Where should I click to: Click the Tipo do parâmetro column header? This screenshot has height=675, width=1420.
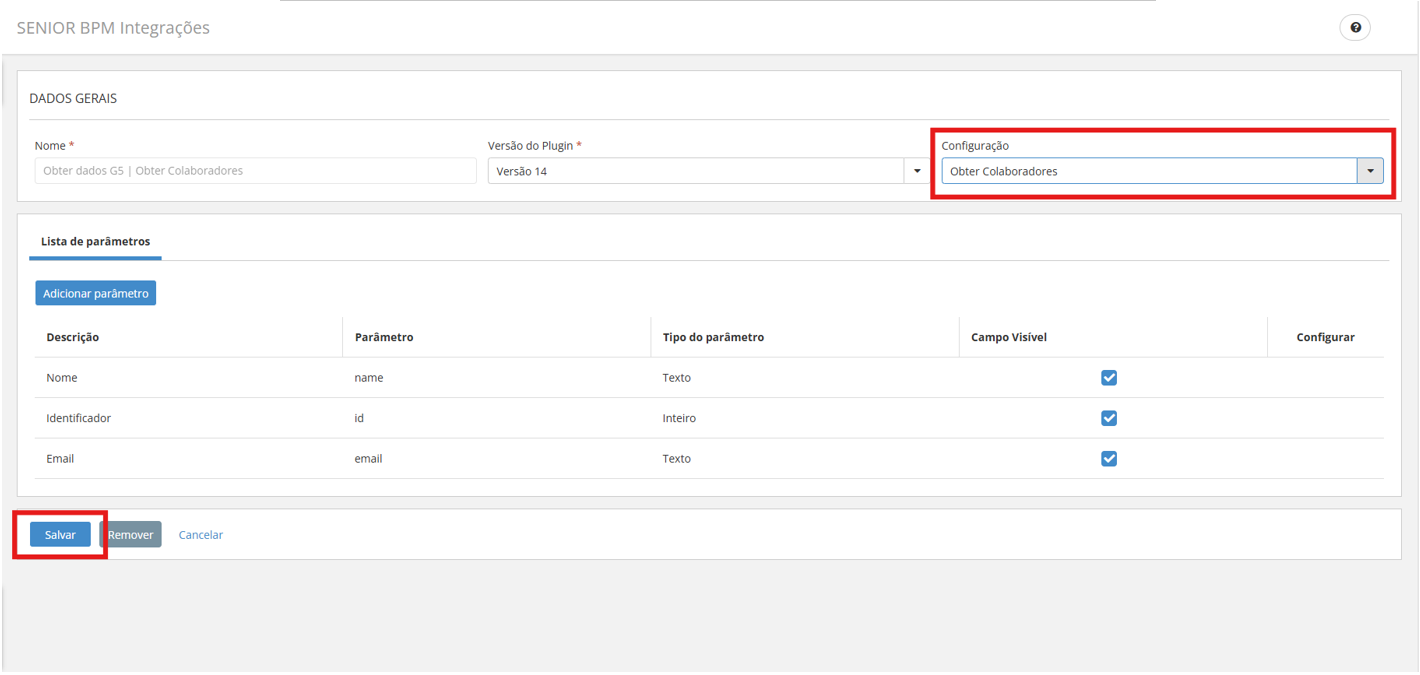coord(713,338)
